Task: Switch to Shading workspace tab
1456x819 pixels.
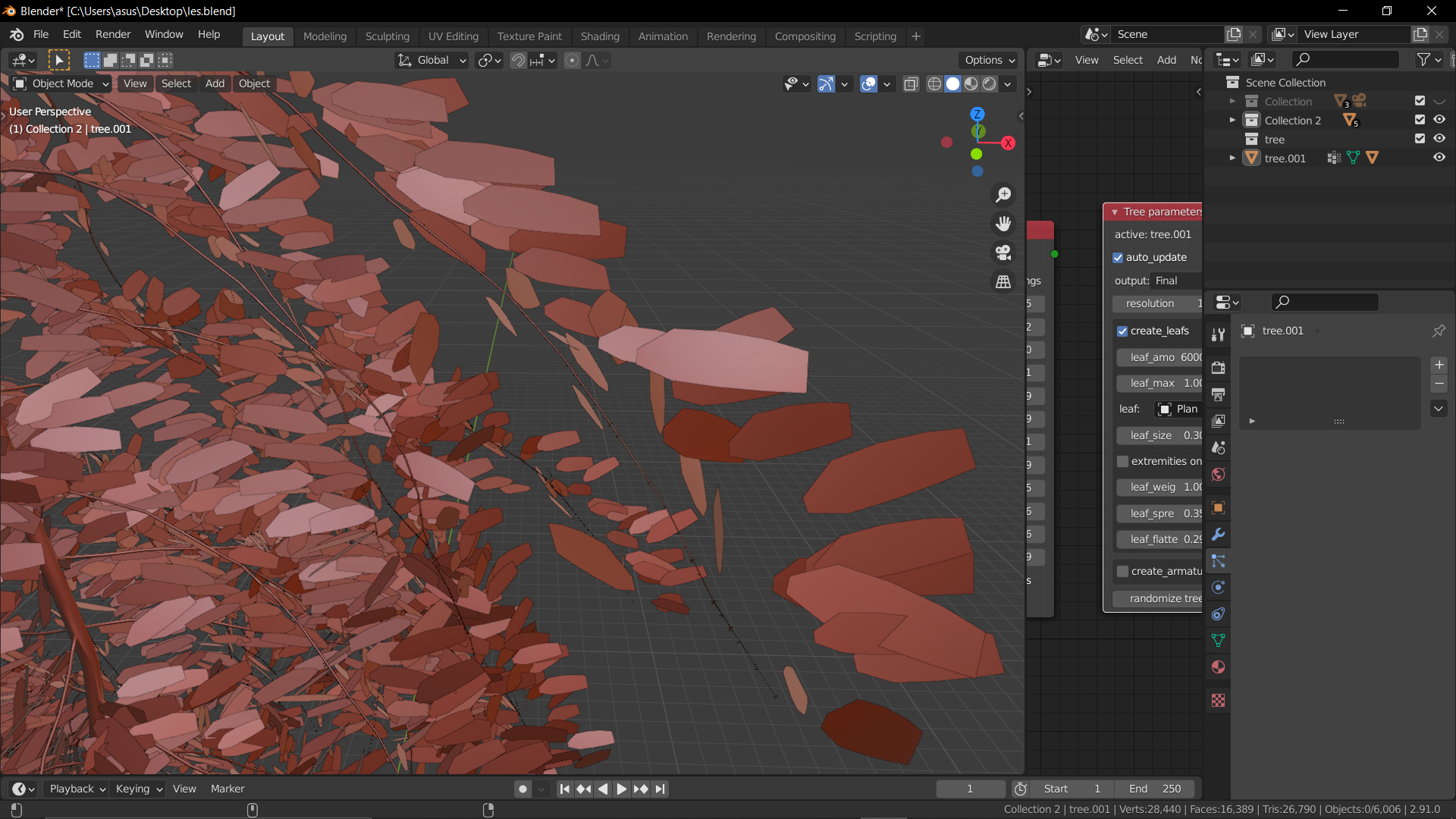Action: (600, 36)
